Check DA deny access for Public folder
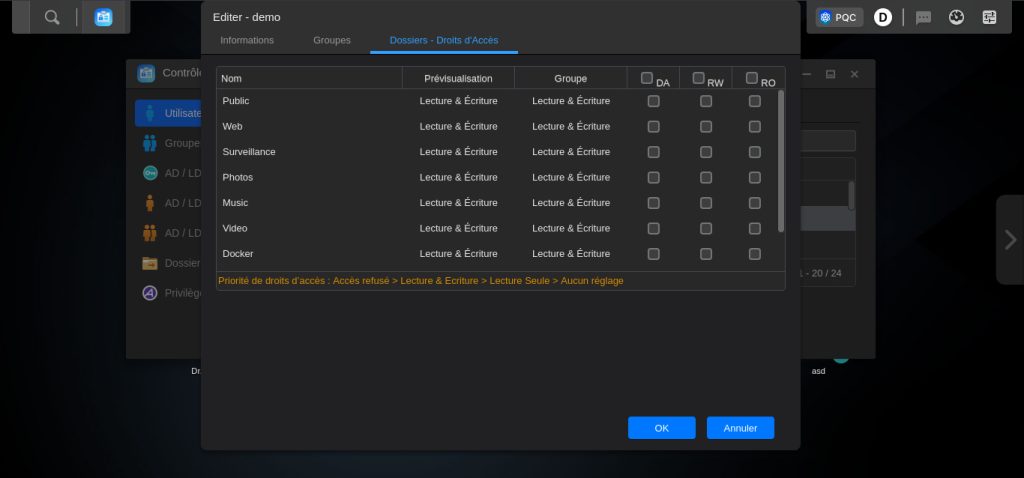Image resolution: width=1024 pixels, height=478 pixels. (x=653, y=101)
